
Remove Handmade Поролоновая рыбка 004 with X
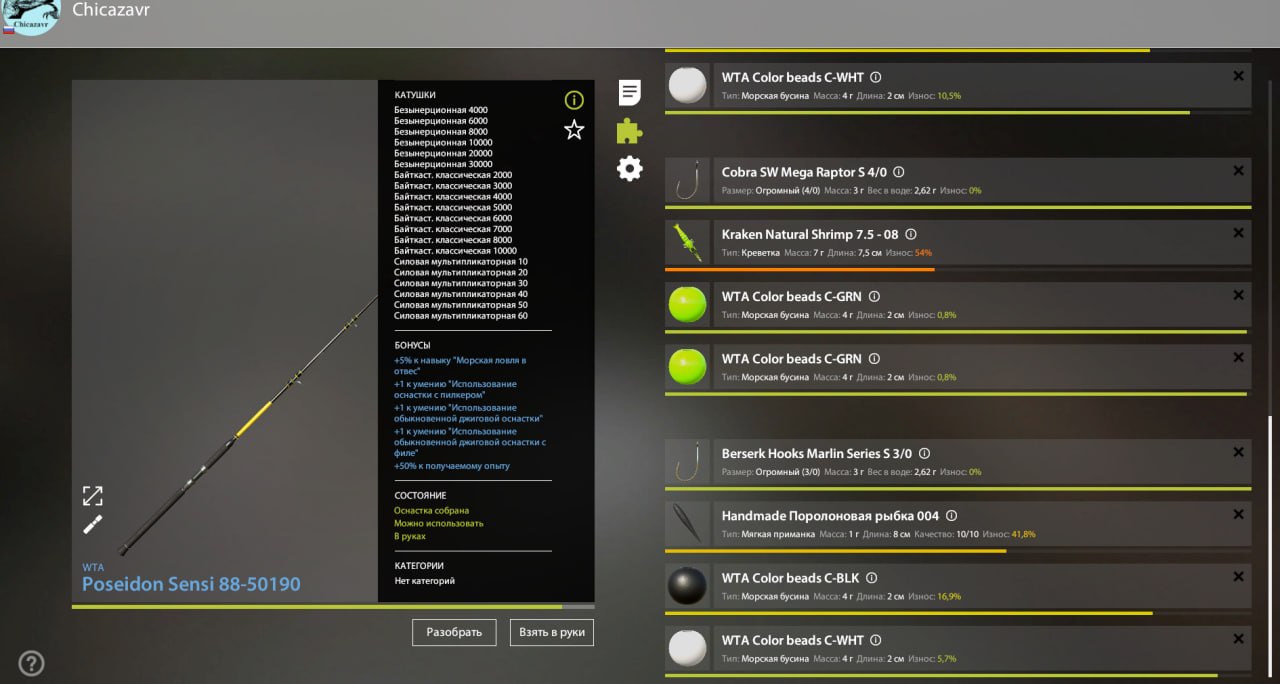coord(1238,514)
